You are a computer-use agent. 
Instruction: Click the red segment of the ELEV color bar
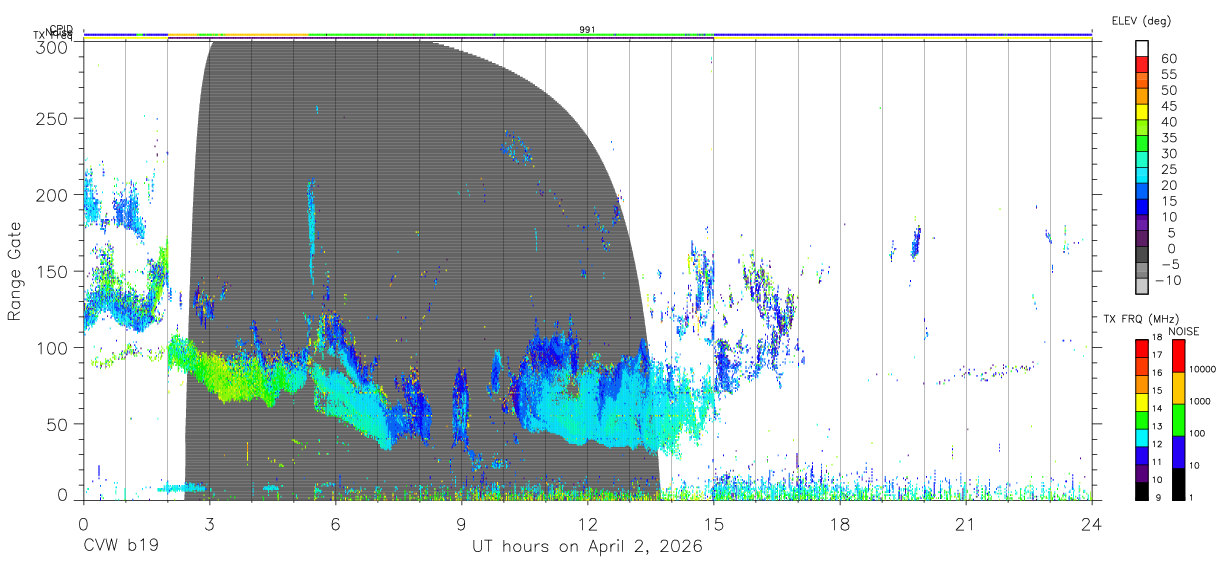[1143, 67]
